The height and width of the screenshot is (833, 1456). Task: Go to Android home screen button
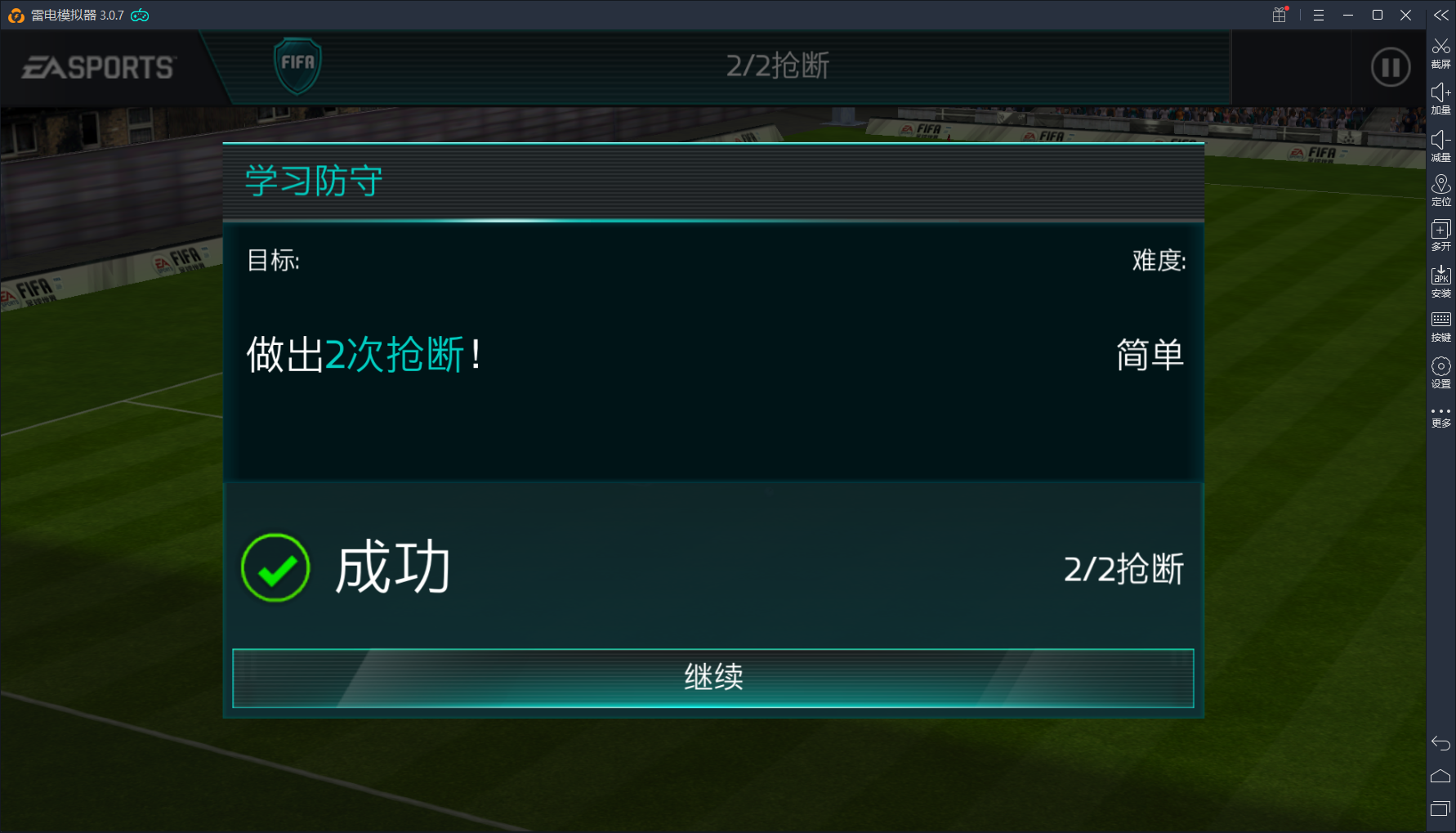pos(1440,776)
